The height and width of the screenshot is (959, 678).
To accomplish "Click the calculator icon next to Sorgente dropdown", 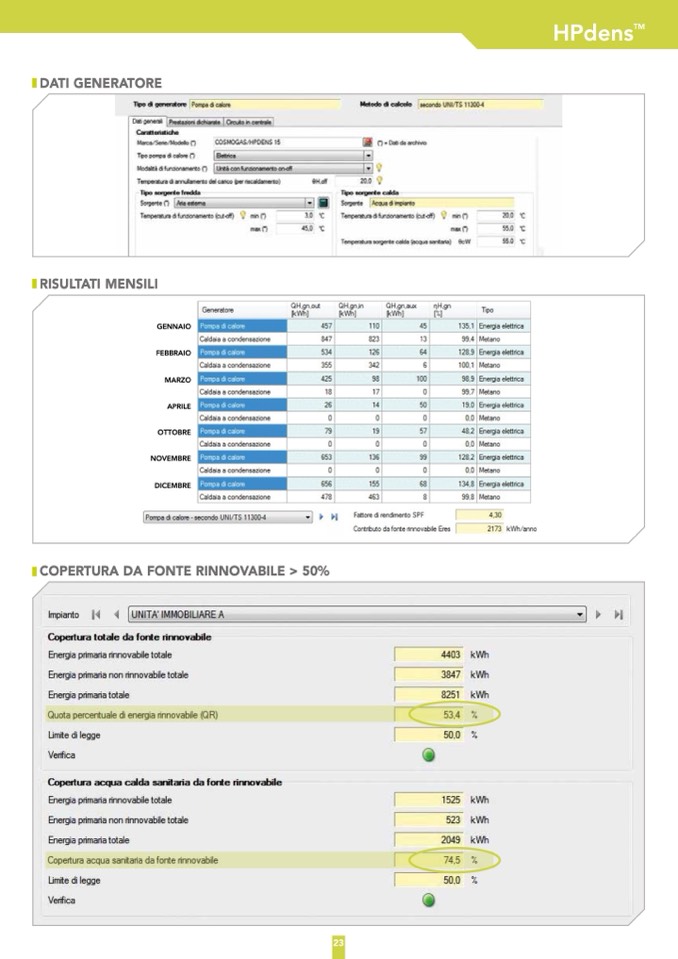I will [323, 203].
